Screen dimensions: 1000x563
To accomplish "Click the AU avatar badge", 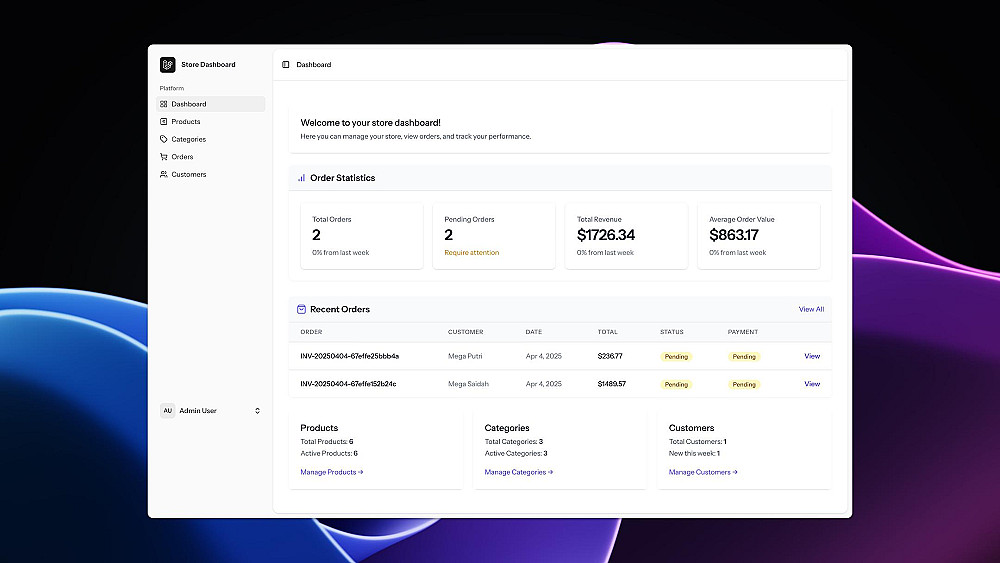I will click(x=168, y=411).
